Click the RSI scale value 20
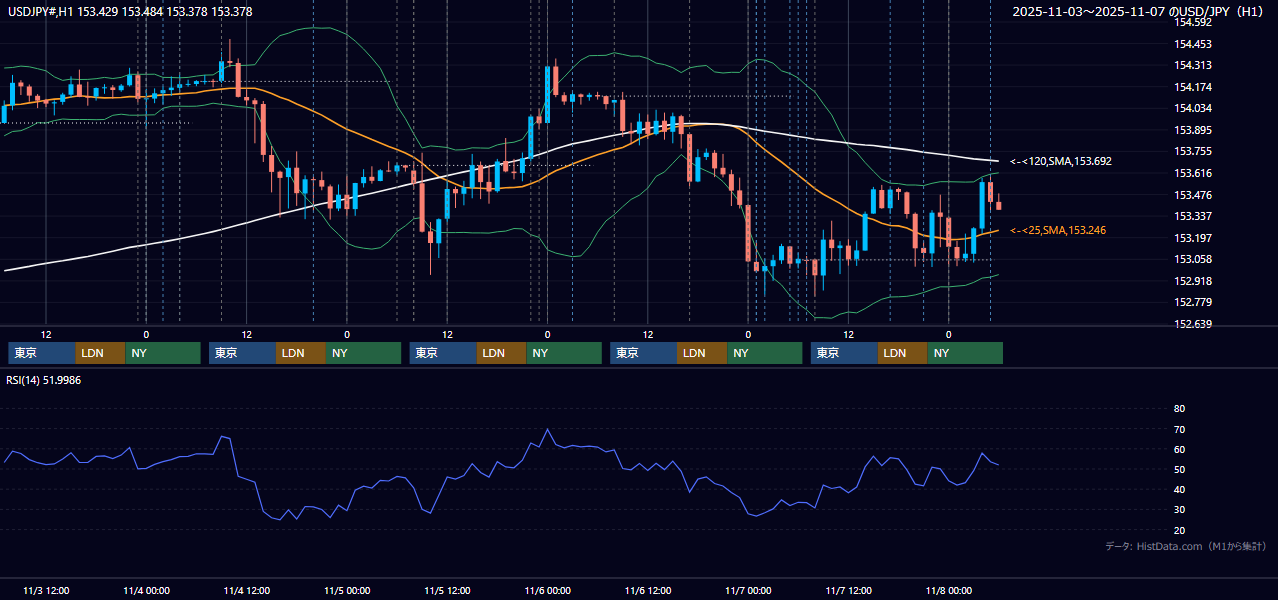The width and height of the screenshot is (1278, 600). pyautogui.click(x=1179, y=530)
